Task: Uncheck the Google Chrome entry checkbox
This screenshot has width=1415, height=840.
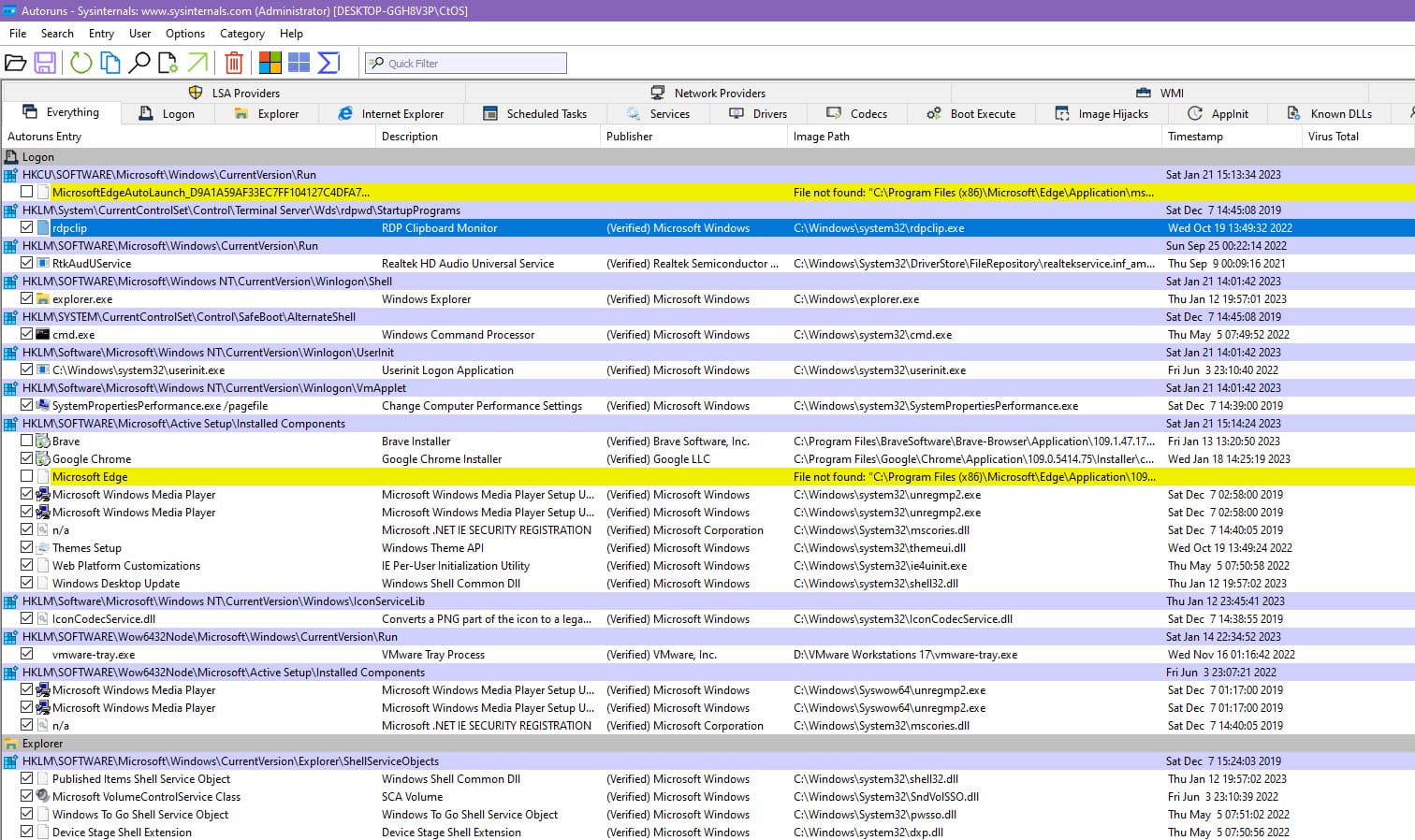Action: point(27,458)
